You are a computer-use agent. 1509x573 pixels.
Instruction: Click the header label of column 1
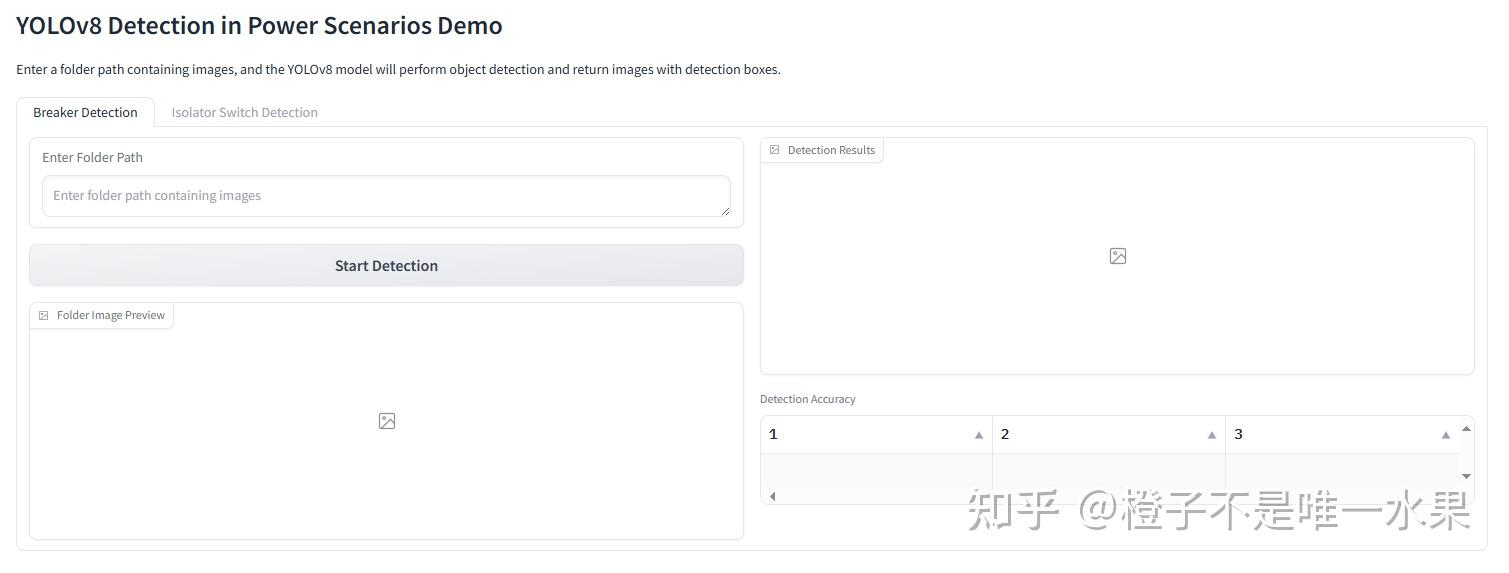(x=773, y=434)
